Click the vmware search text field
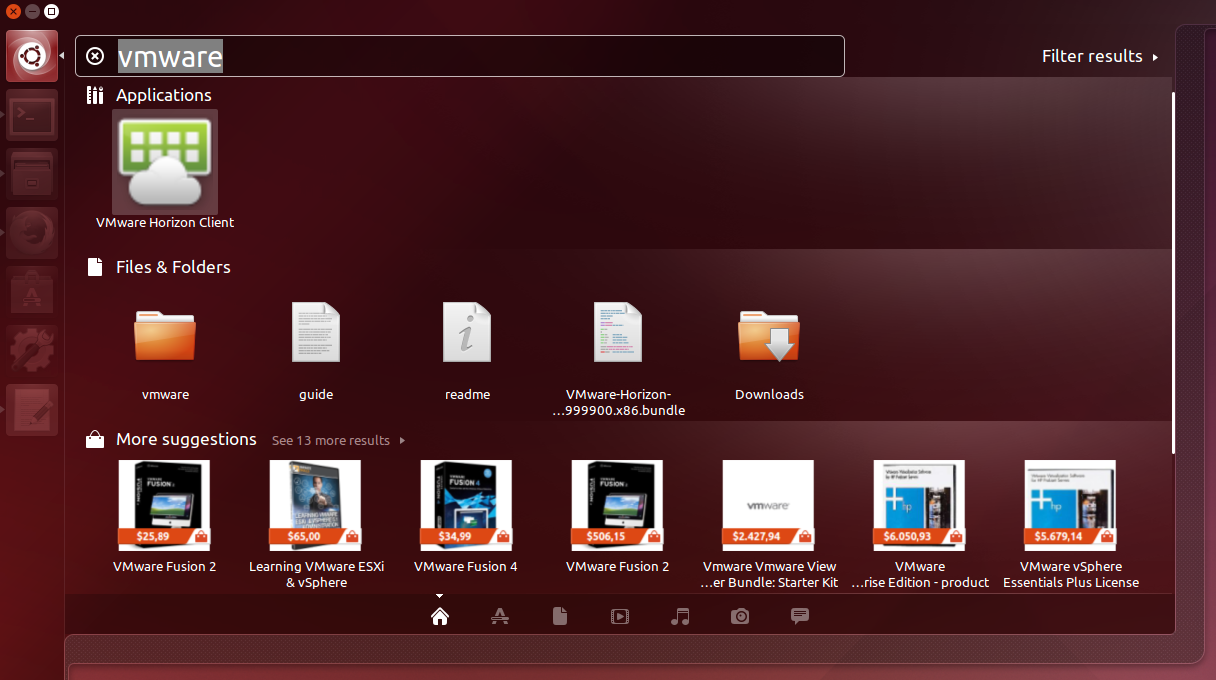 coord(460,56)
